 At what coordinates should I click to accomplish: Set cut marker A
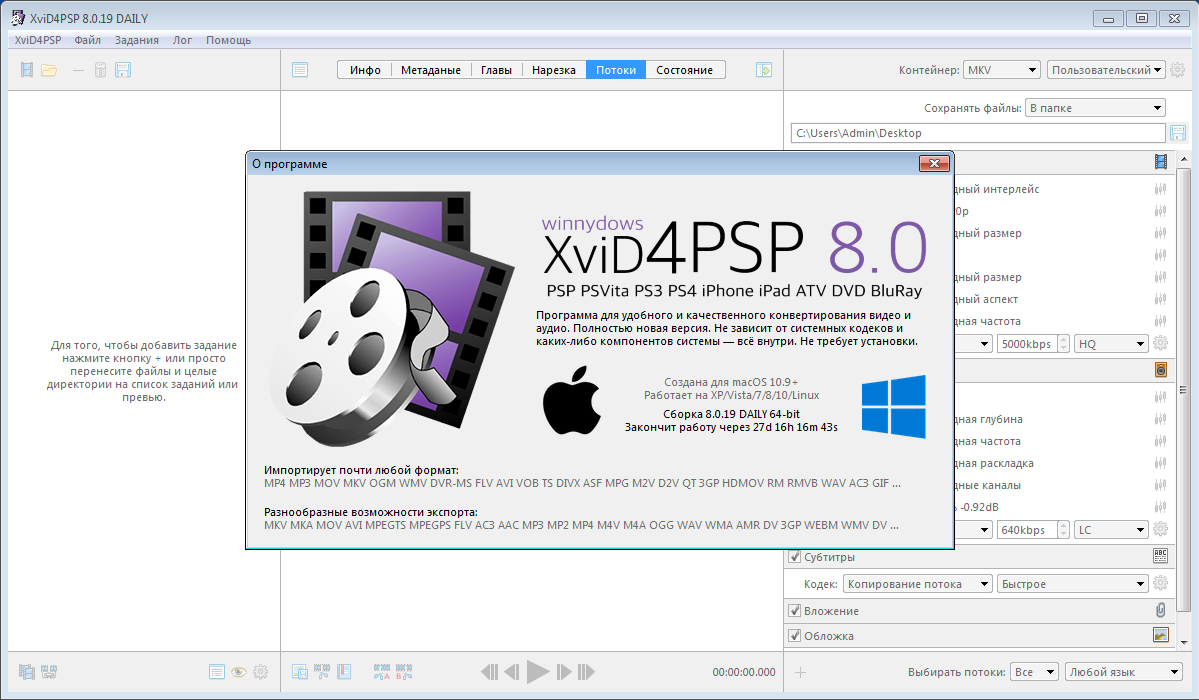(x=382, y=672)
